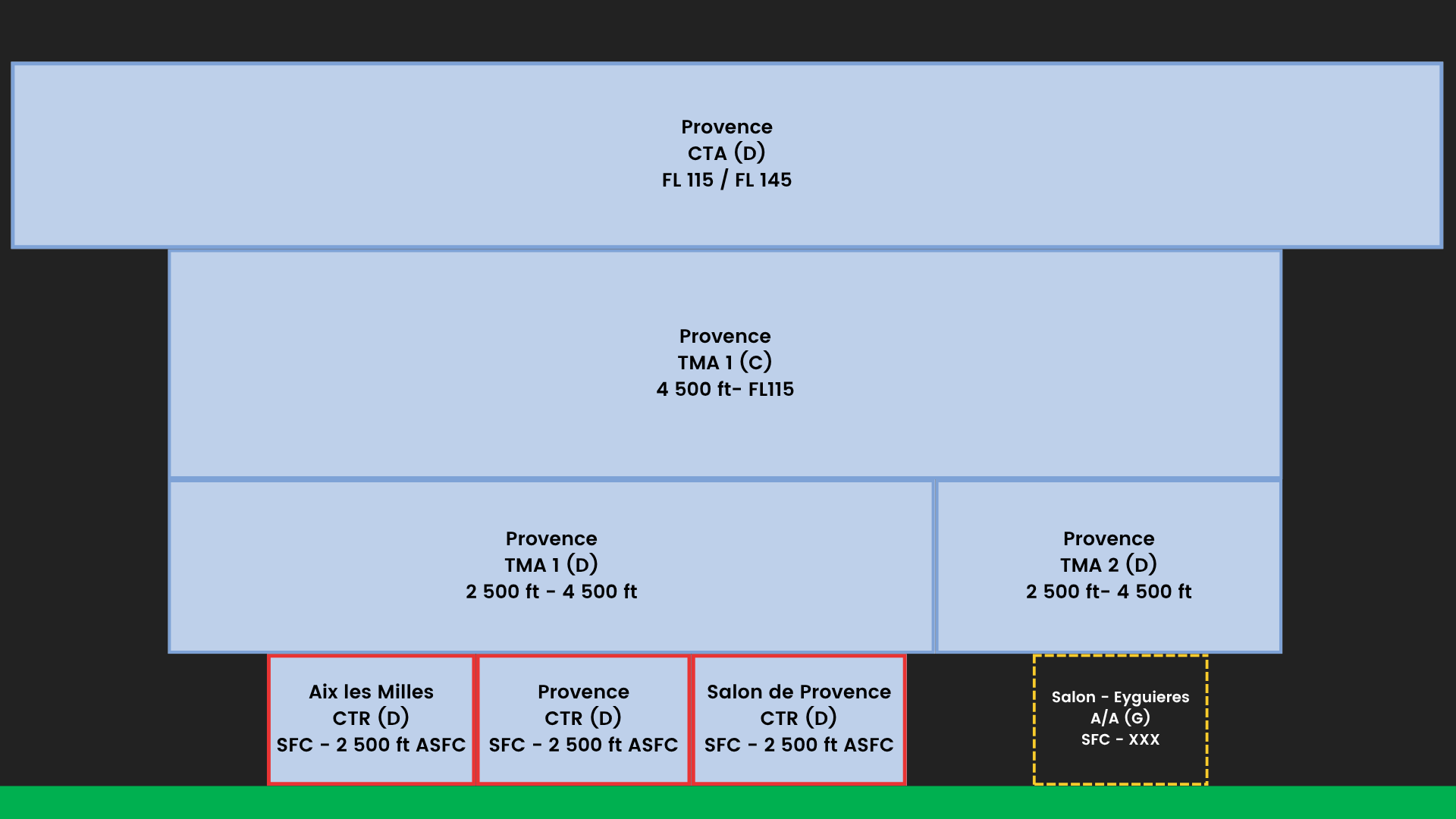The width and height of the screenshot is (1456, 819).
Task: Click the 2 500 ft - 4 500 ft label
Action: coord(551,591)
